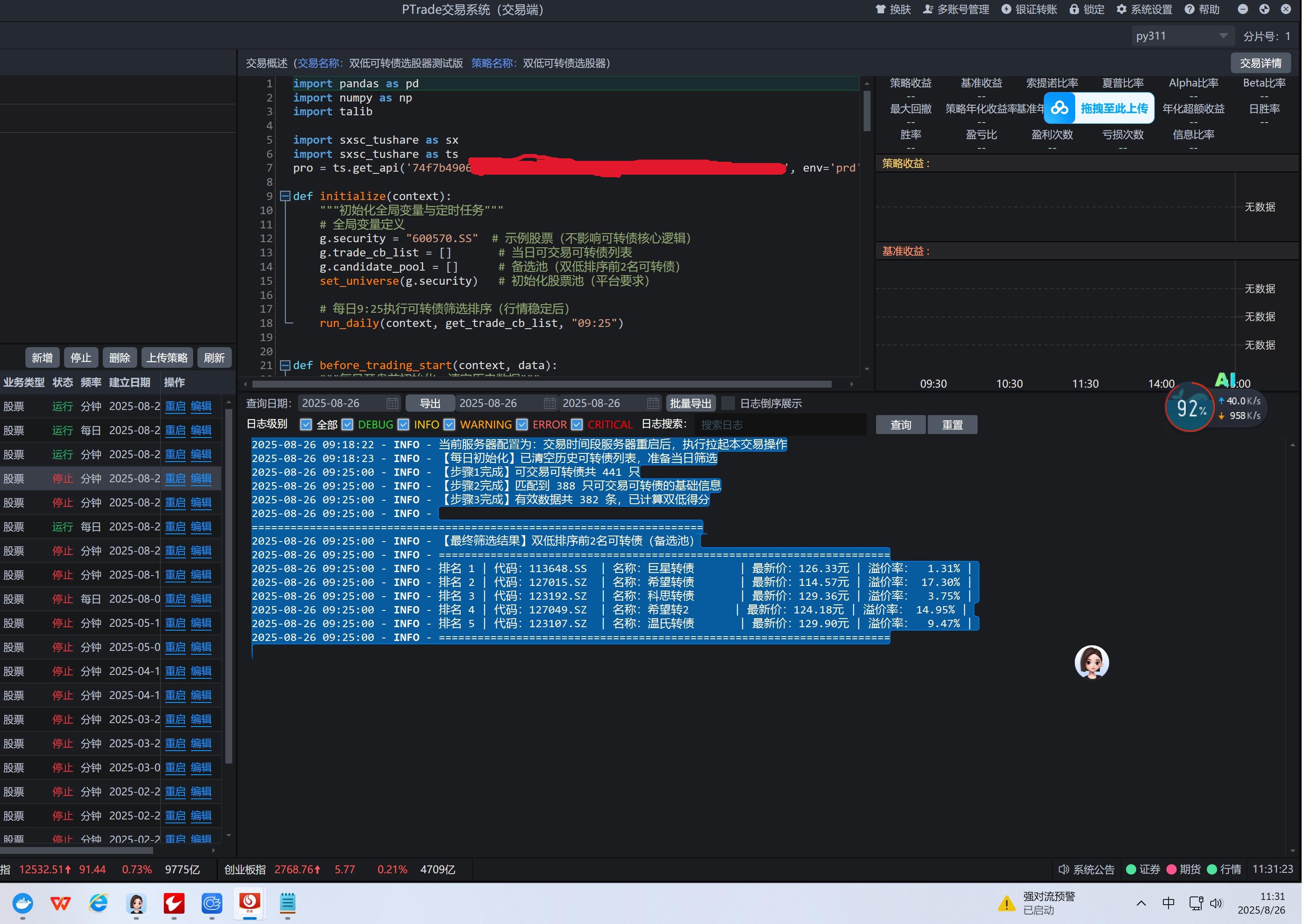
Task: Click the network tray icon
Action: (1196, 903)
